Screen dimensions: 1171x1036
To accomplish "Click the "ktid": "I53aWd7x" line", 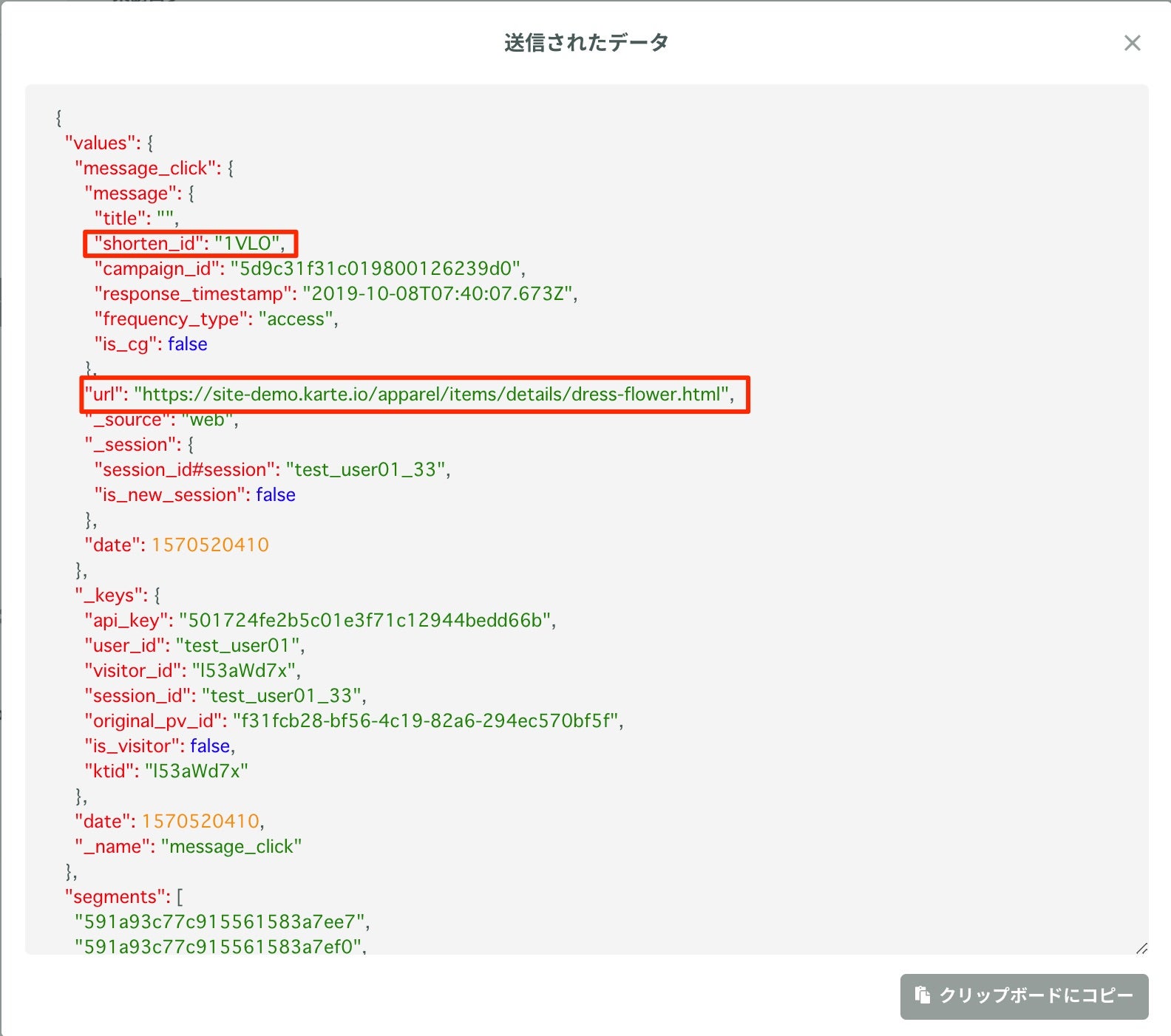I will [166, 771].
